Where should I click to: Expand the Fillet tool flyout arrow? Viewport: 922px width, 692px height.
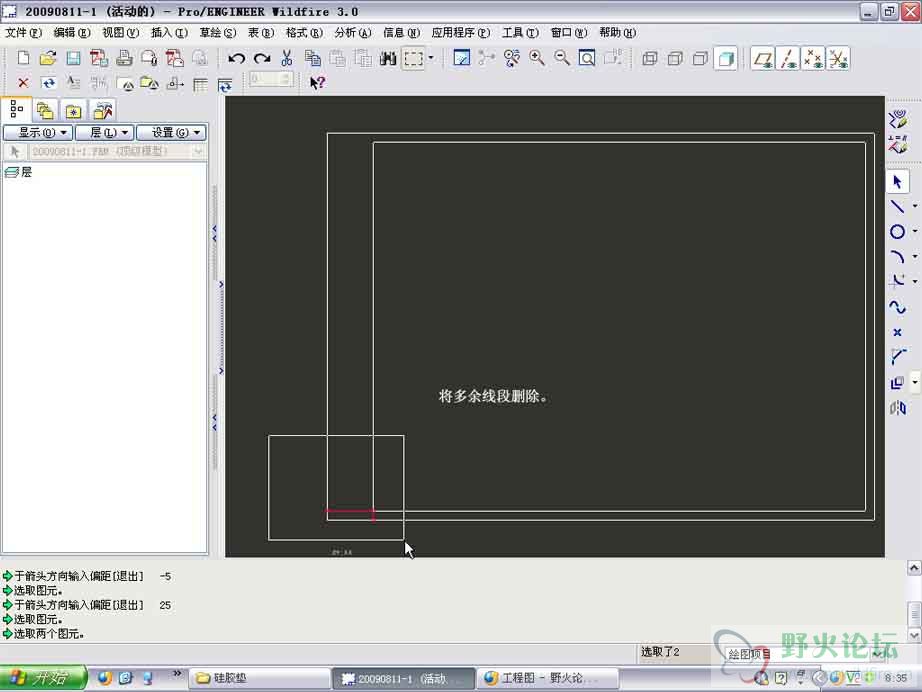pos(915,282)
